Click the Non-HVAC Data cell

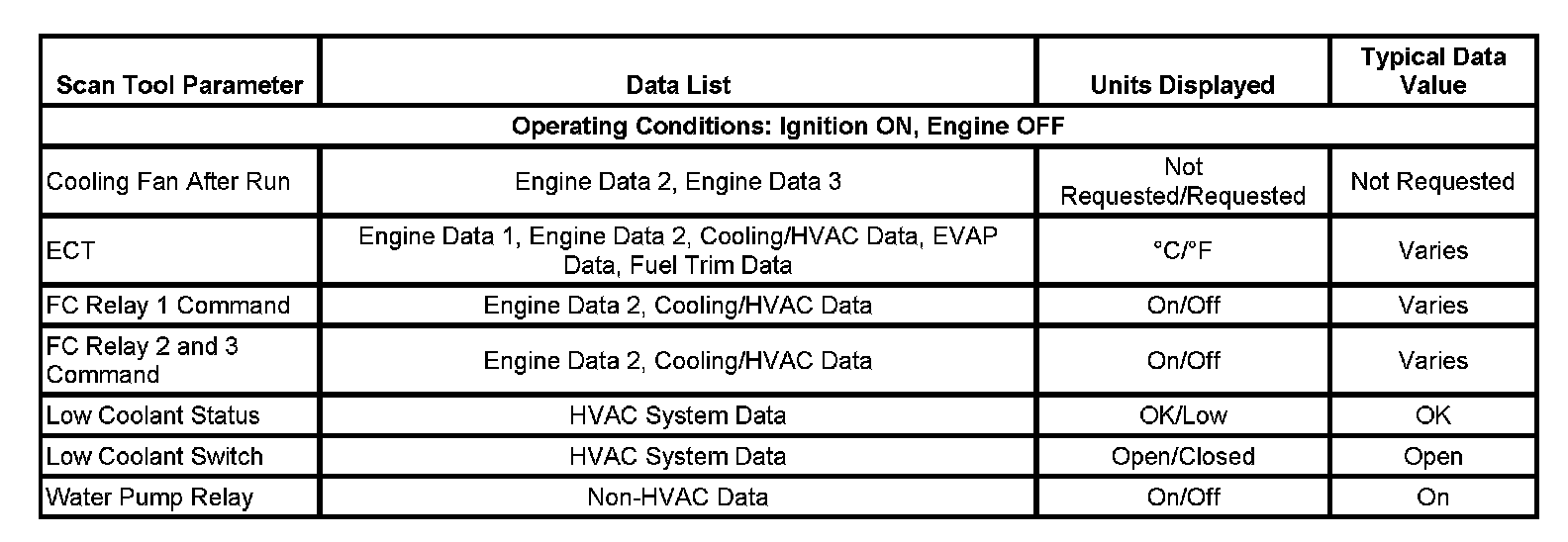pos(678,497)
